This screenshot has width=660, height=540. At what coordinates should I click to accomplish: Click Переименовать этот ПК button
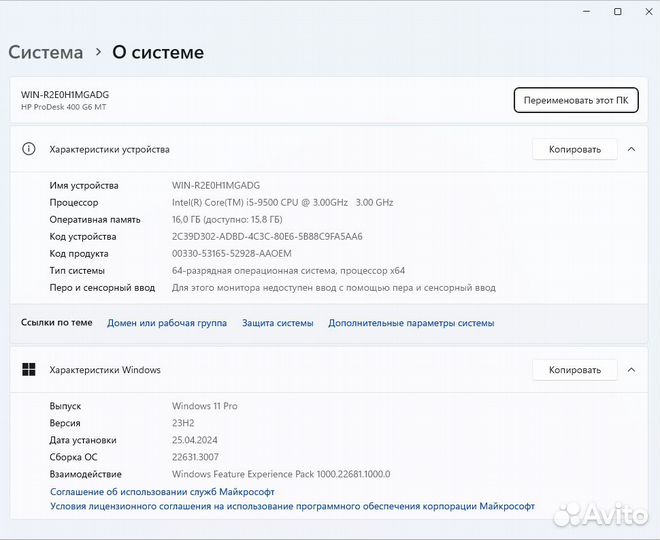[x=576, y=100]
